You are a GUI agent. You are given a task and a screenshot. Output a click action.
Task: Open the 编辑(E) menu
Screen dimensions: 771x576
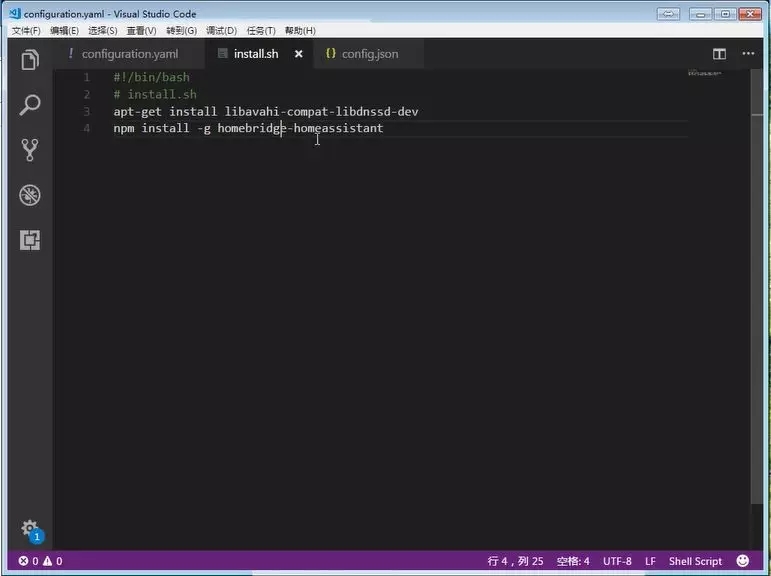pyautogui.click(x=64, y=31)
